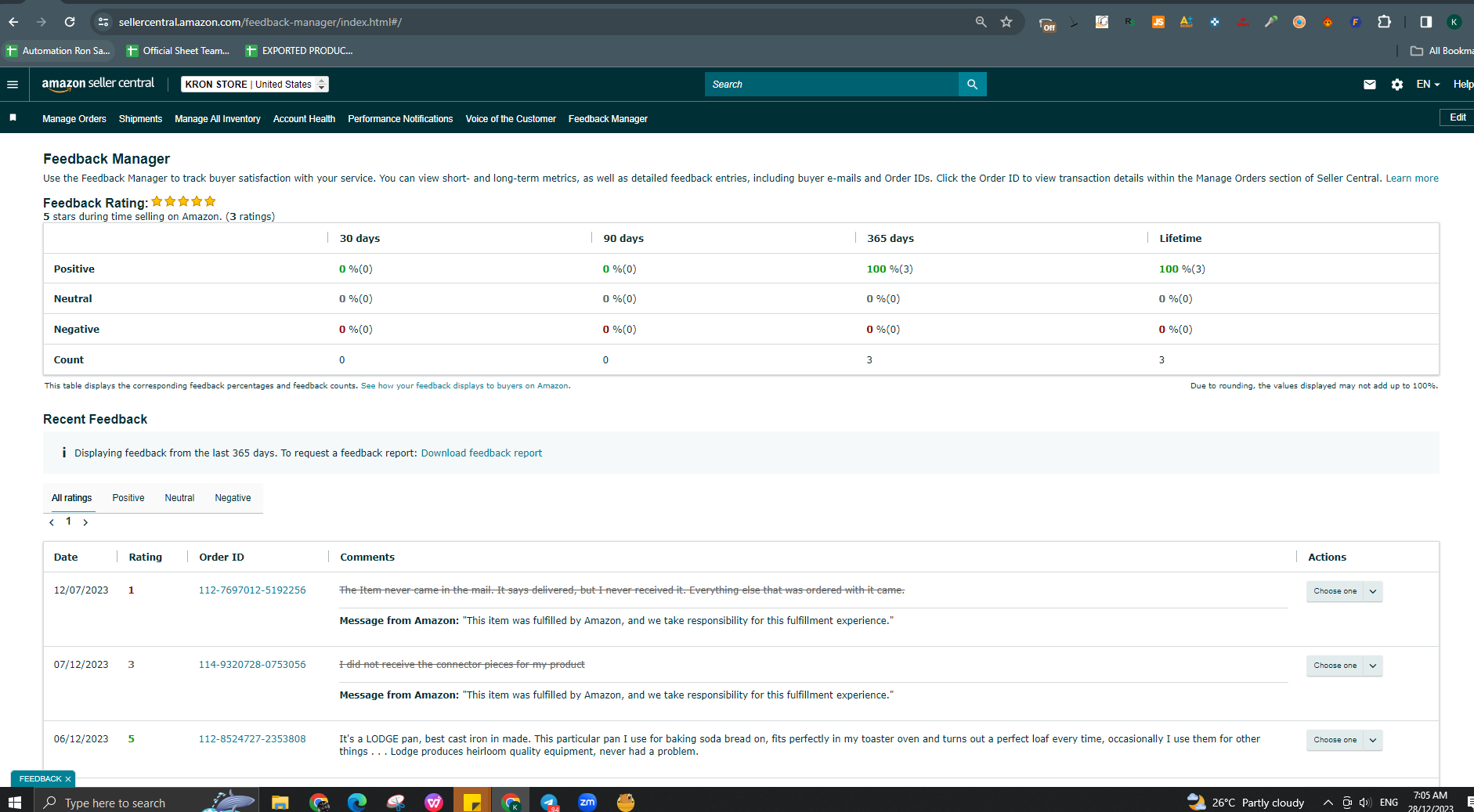This screenshot has width=1474, height=812.
Task: Open the extension icon with the Off badge
Action: tap(1046, 23)
